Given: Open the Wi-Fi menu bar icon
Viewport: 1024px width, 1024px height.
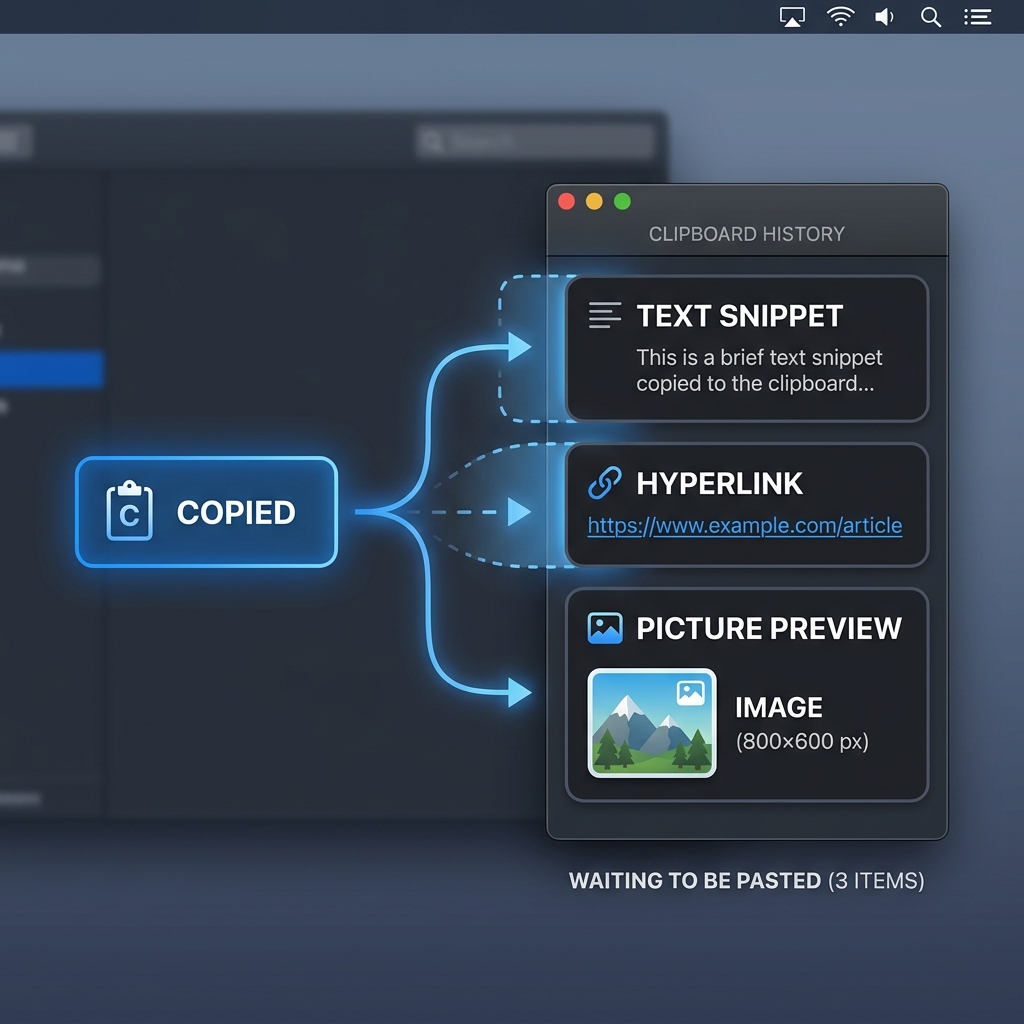Looking at the screenshot, I should coord(840,16).
